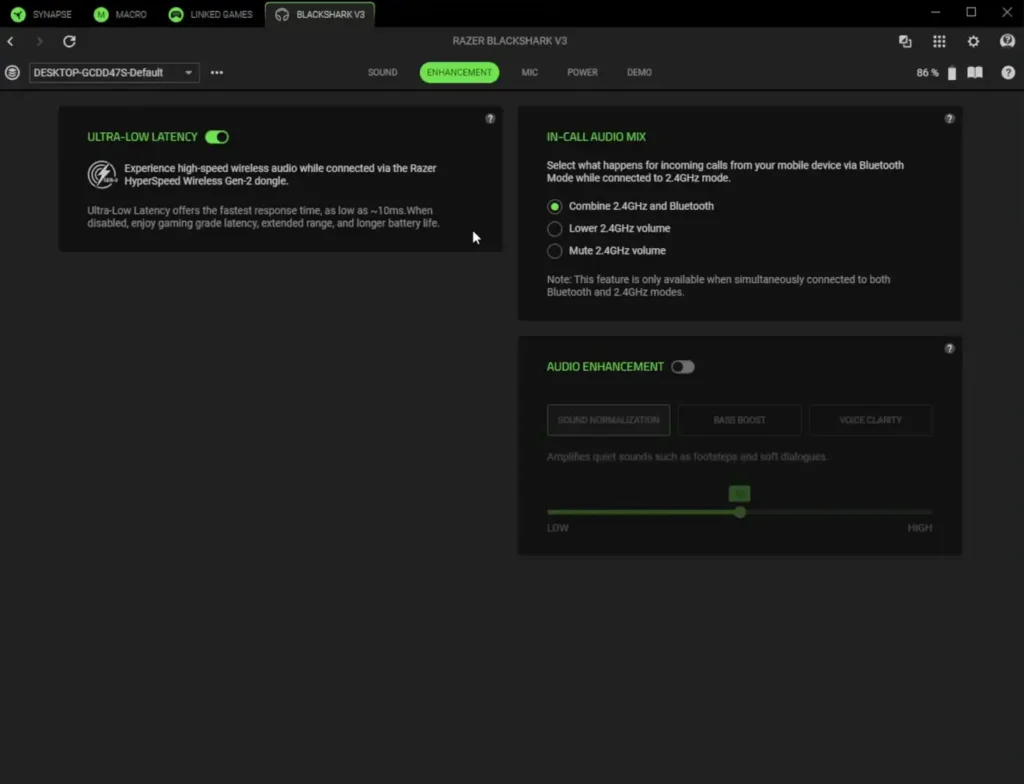Toggle the Ultra-Low Latency switch
The image size is (1024, 784).
pos(217,137)
